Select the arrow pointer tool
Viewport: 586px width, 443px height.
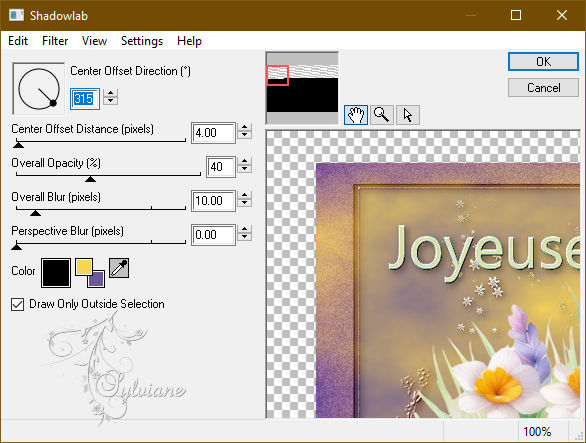[408, 115]
